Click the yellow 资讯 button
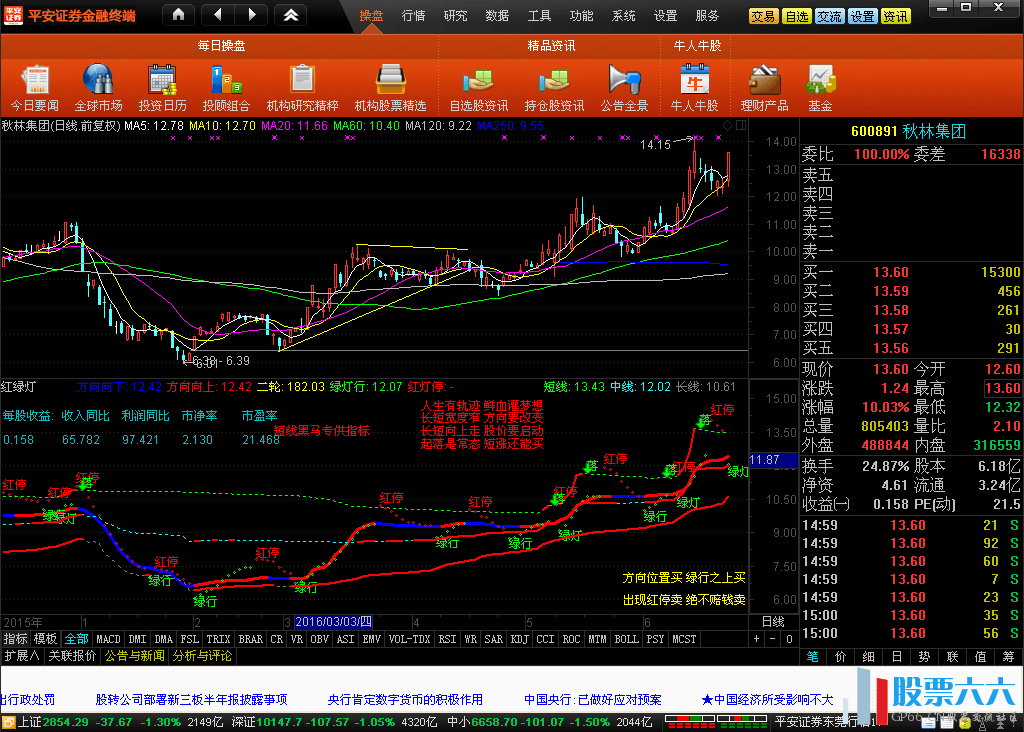 895,16
